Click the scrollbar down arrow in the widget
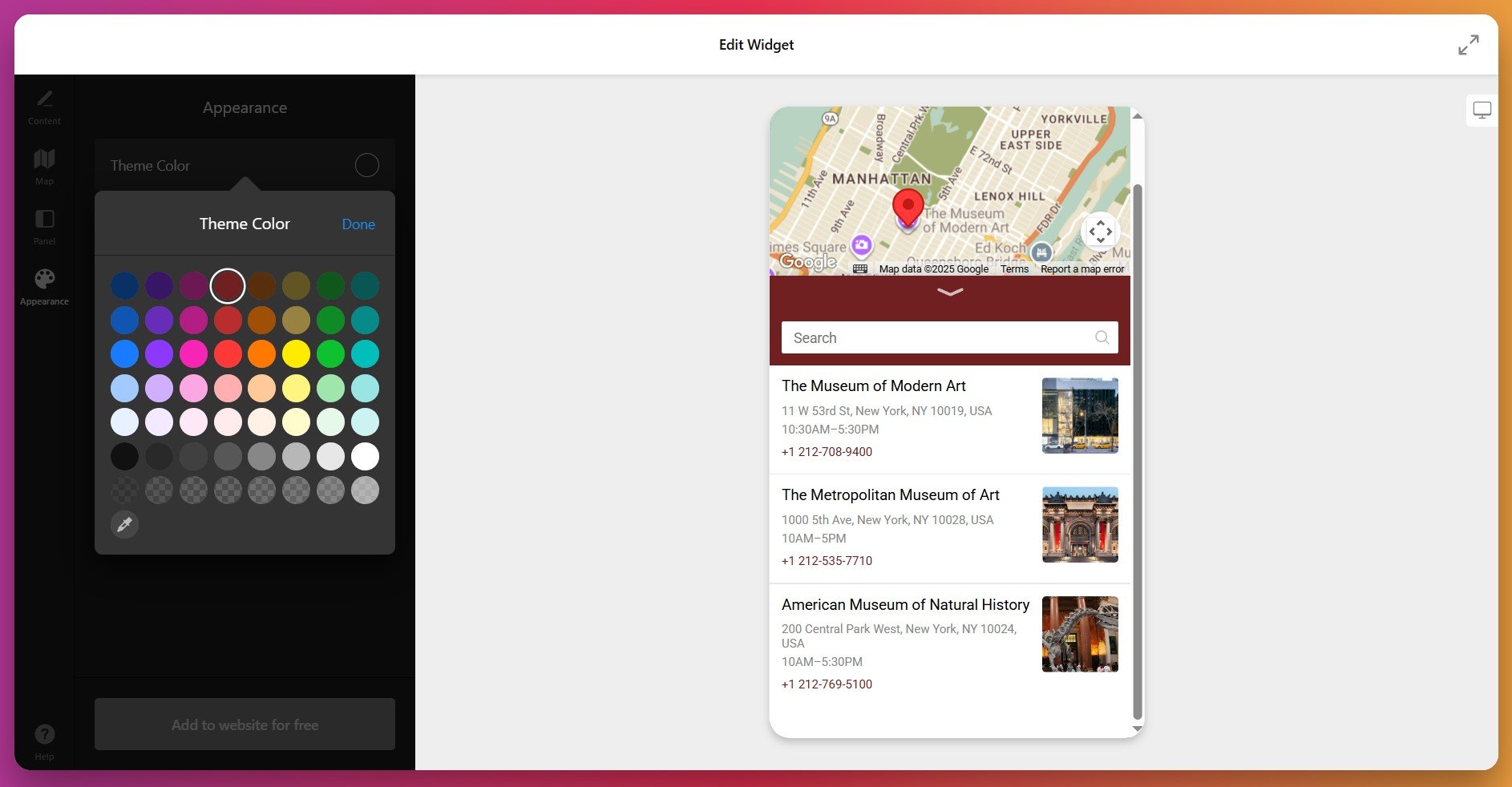The height and width of the screenshot is (787, 1512). tap(1137, 728)
